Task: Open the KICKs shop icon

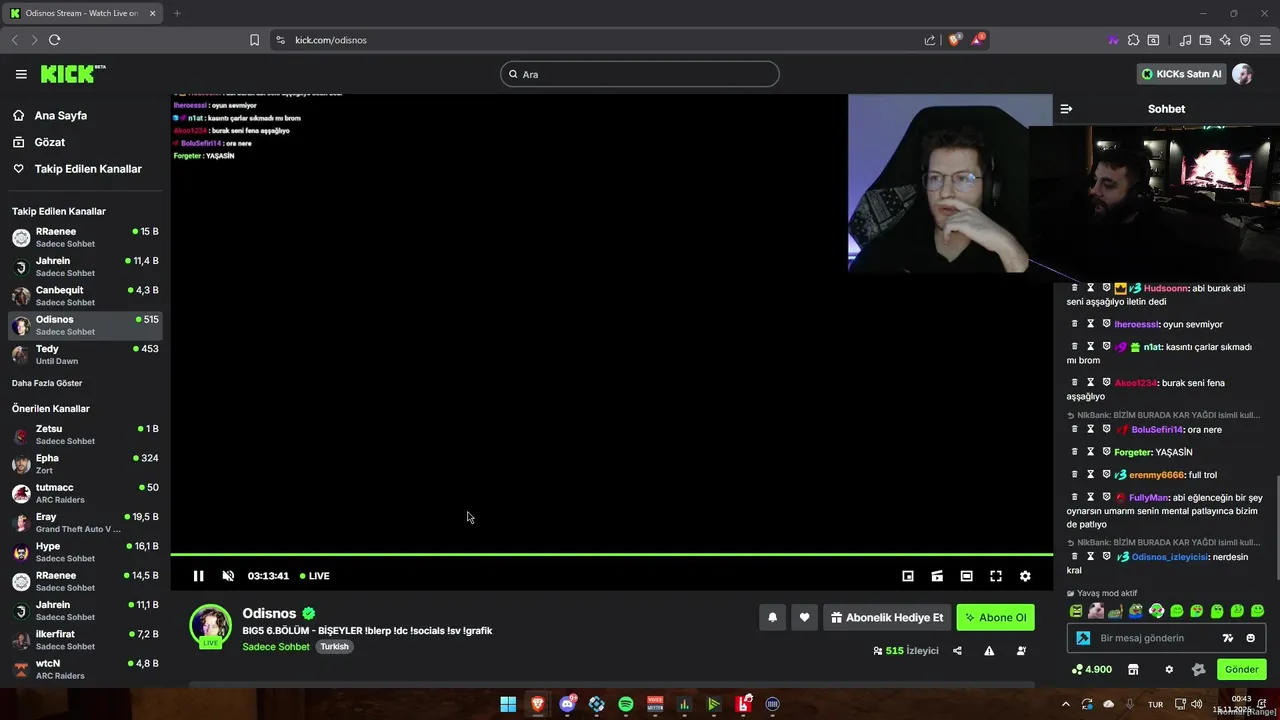Action: click(x=1133, y=670)
